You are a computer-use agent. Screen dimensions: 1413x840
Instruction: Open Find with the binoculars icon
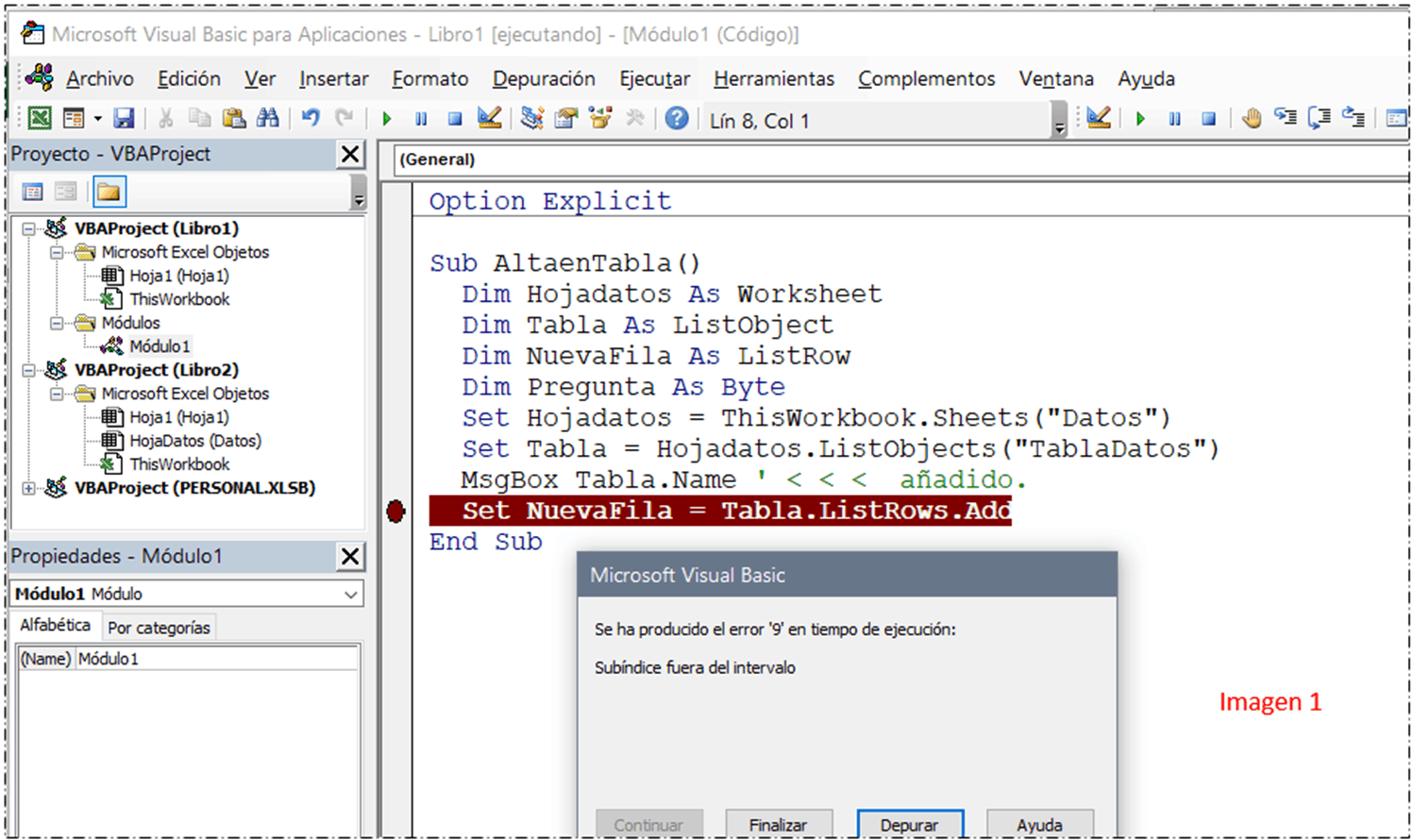click(268, 118)
